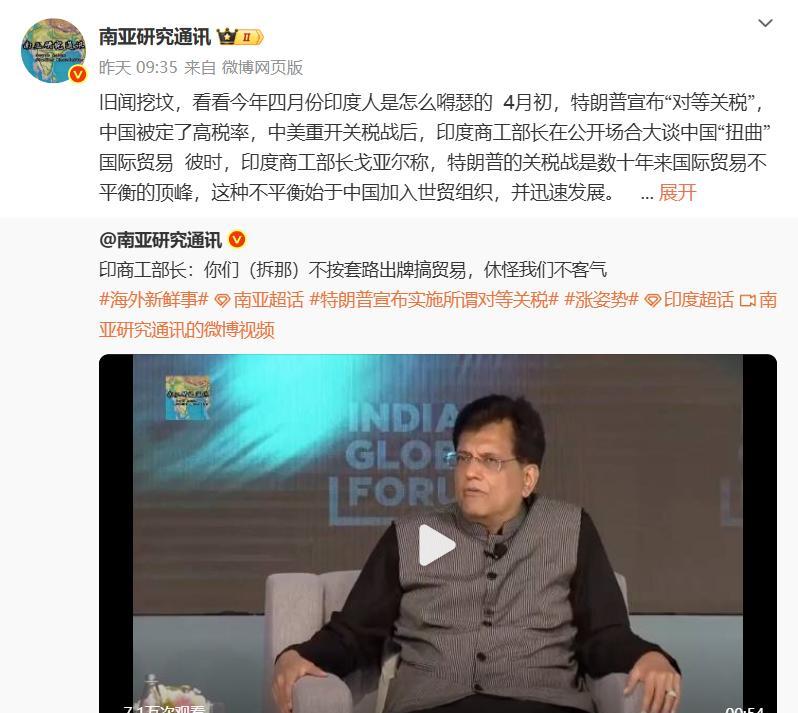Click the 南亚研究通讯 profile avatar
This screenshot has height=713, width=798.
pos(53,50)
